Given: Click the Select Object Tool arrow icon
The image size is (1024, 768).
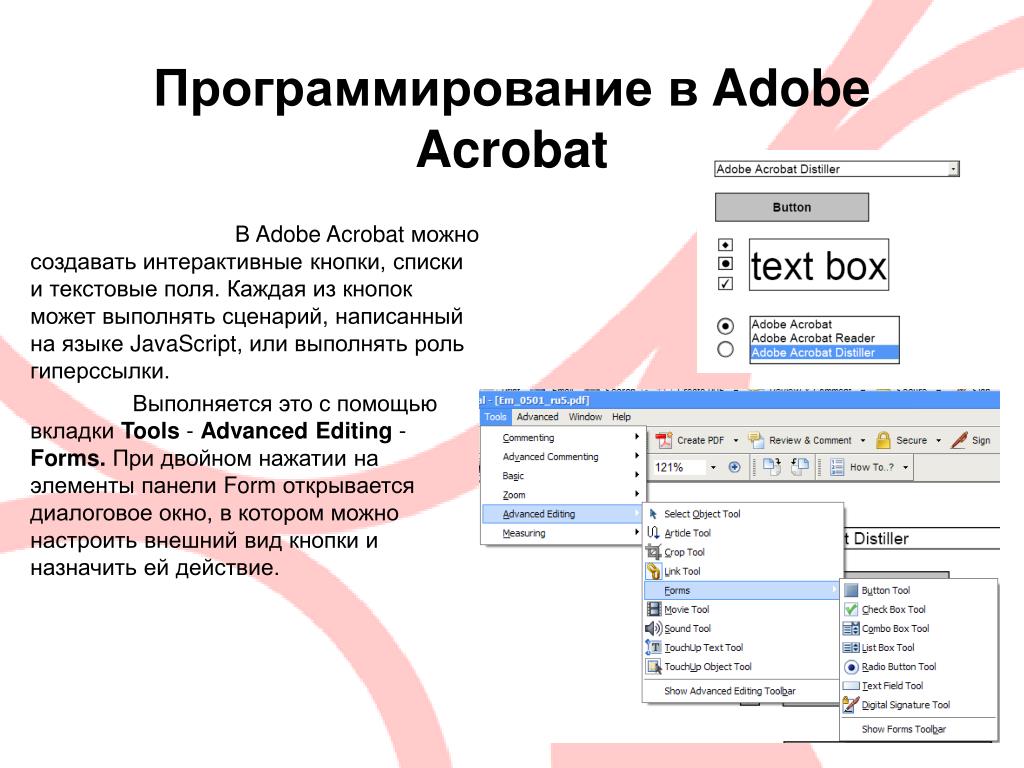Looking at the screenshot, I should tap(653, 514).
